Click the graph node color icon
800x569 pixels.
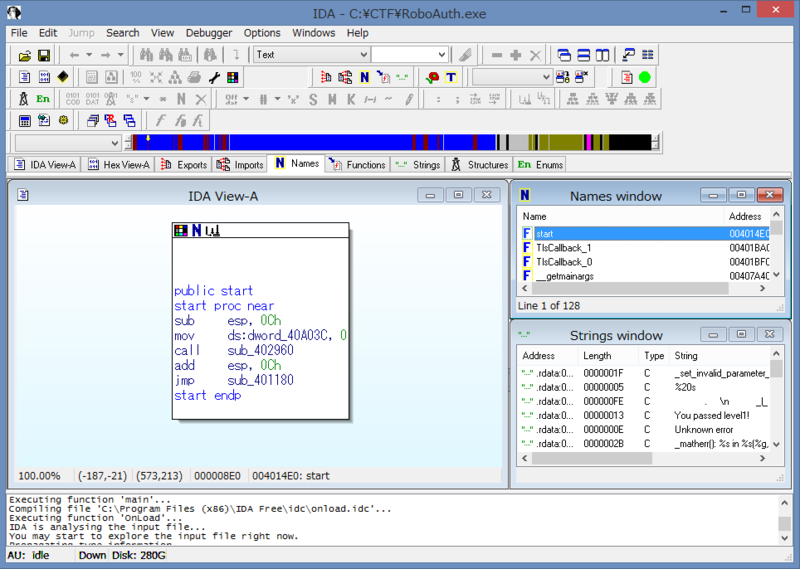[181, 231]
